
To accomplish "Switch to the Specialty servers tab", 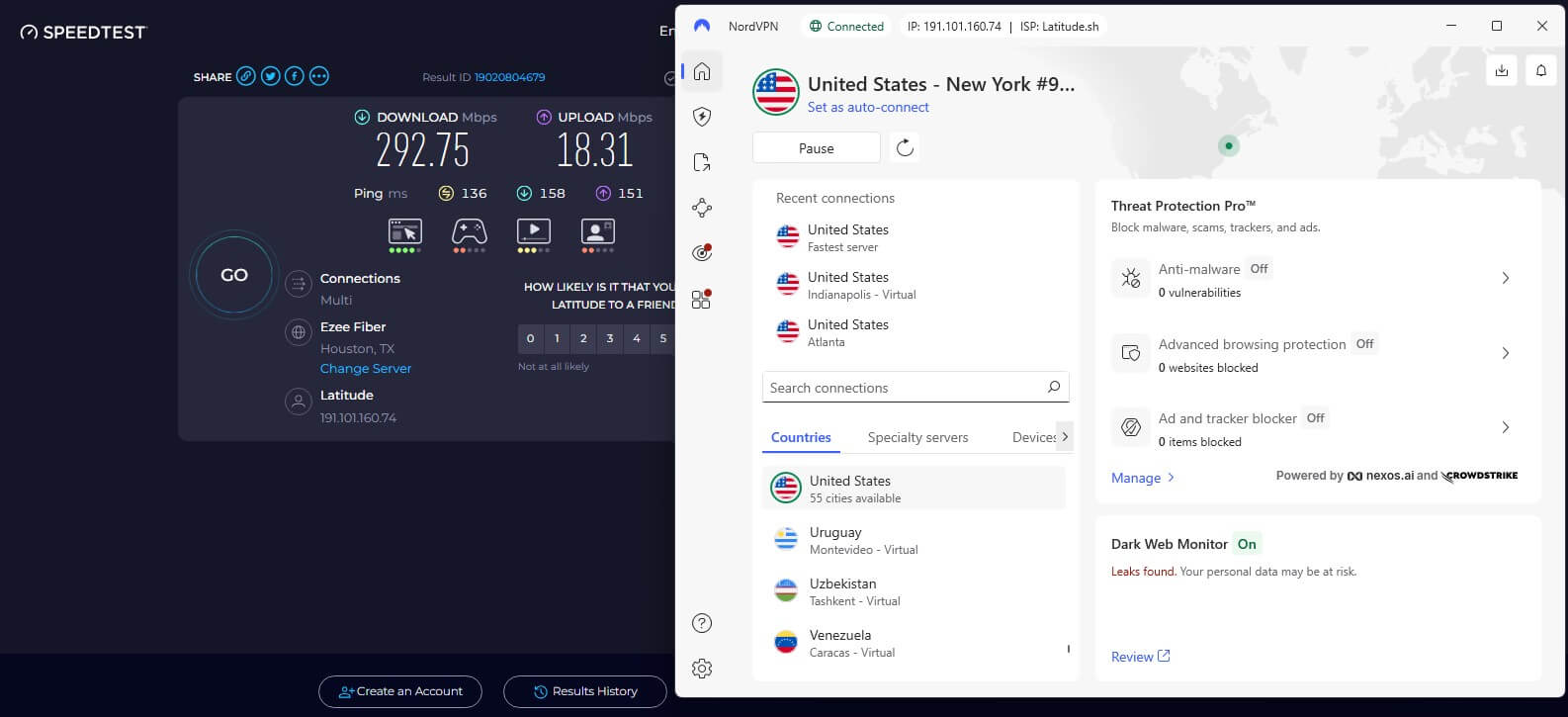I will (917, 437).
